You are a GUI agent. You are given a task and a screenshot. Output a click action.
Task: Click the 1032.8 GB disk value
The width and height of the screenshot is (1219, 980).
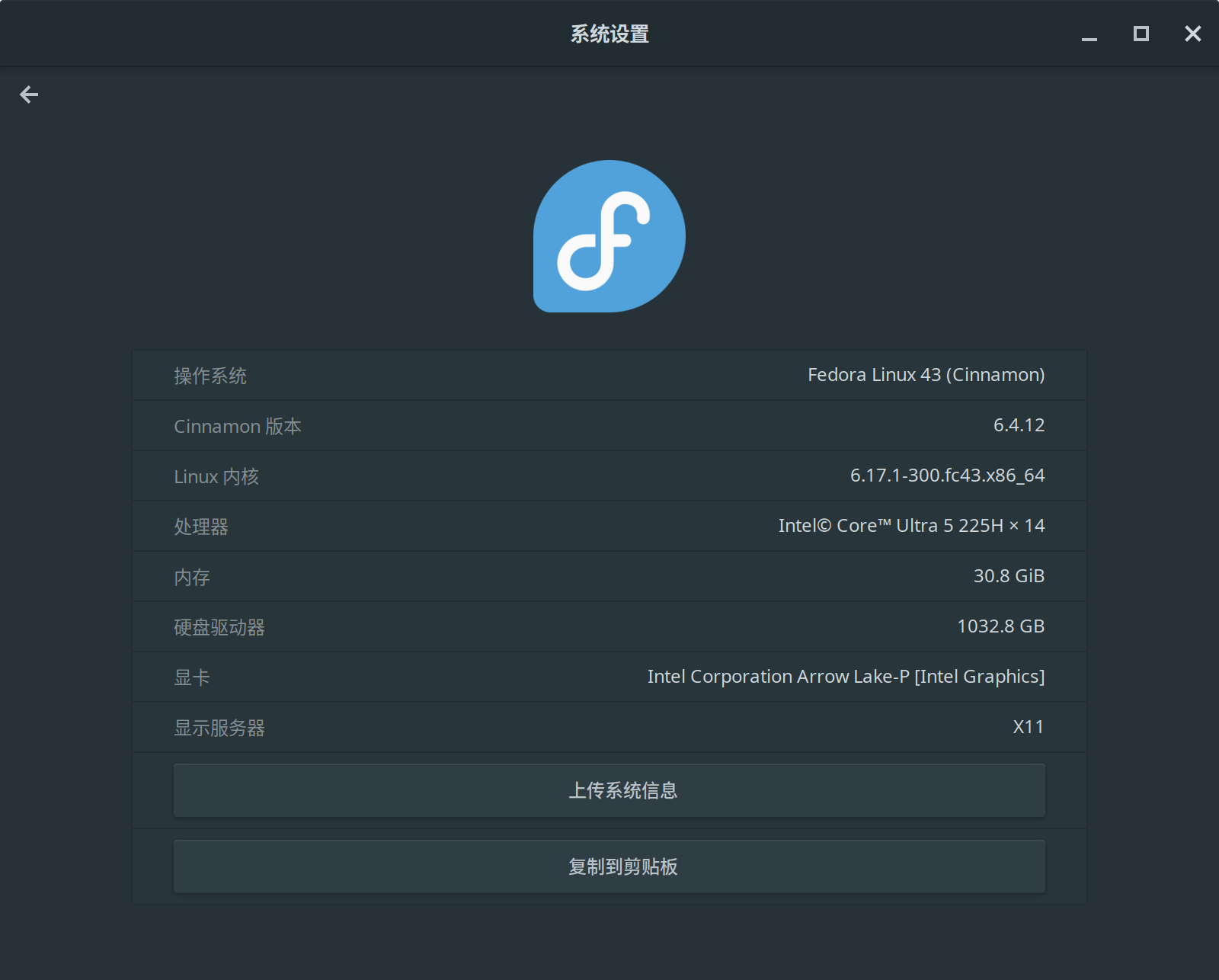point(1000,626)
